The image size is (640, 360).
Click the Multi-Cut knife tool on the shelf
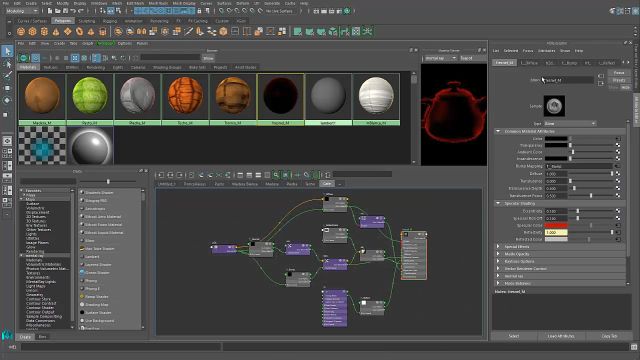188,31
